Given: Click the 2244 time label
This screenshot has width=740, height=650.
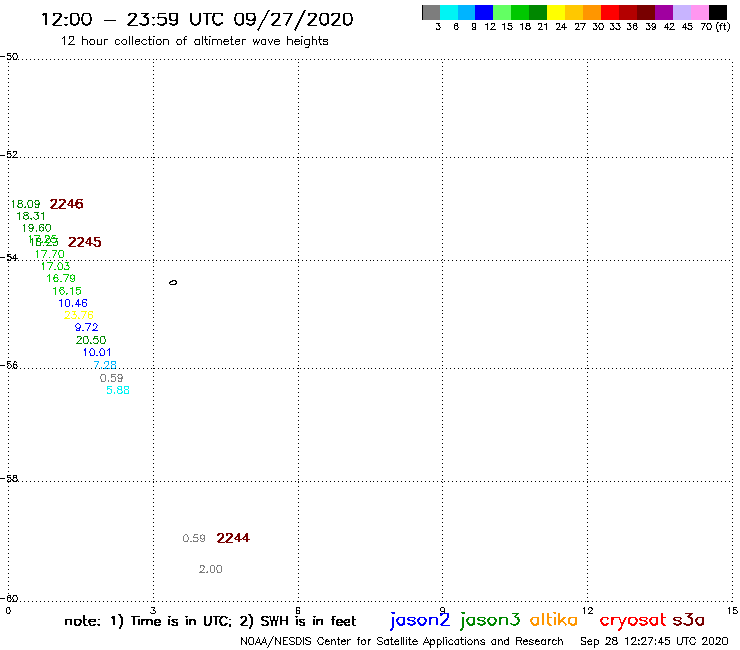Looking at the screenshot, I should tap(233, 538).
